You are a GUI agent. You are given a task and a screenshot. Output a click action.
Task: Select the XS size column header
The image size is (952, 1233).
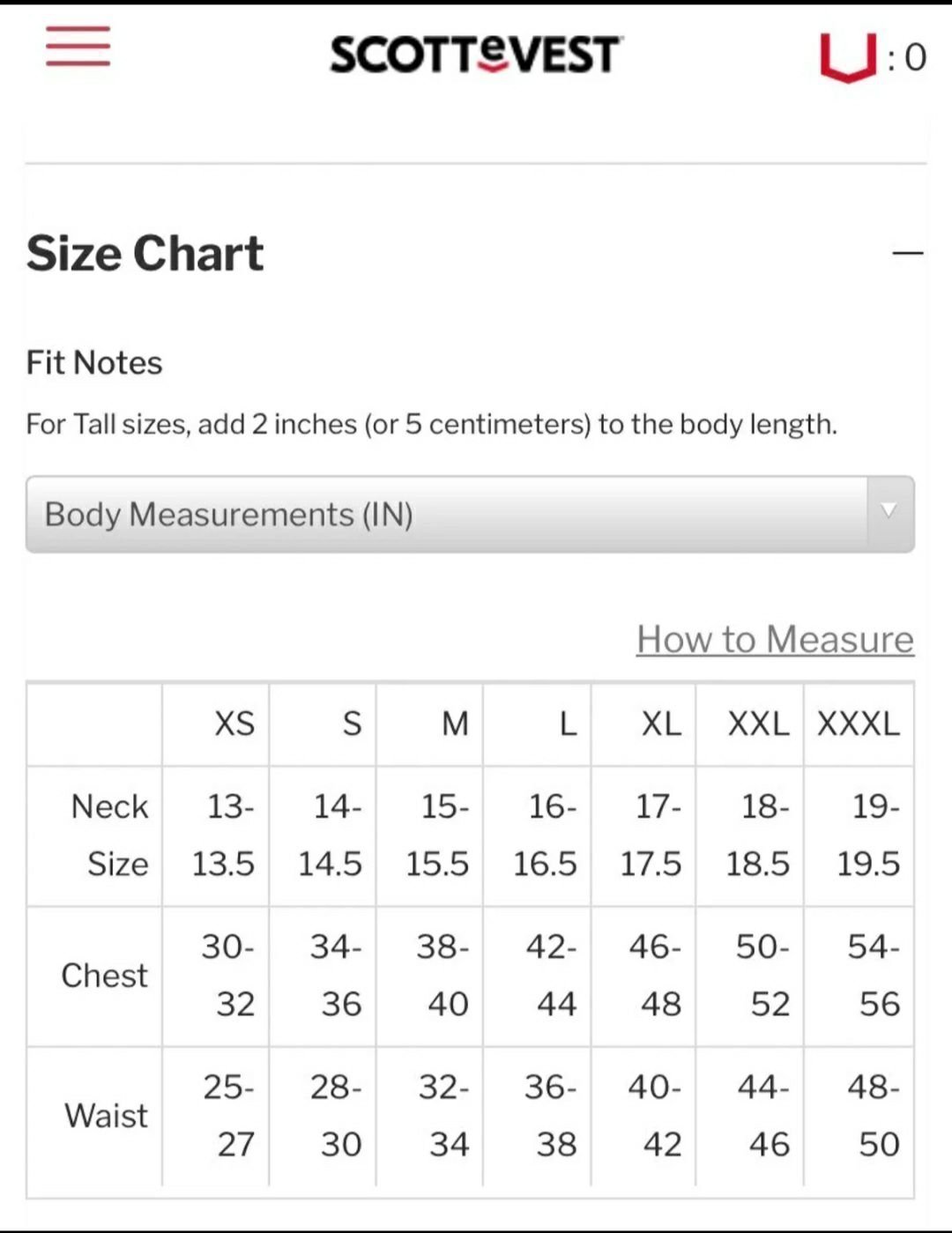click(x=234, y=724)
